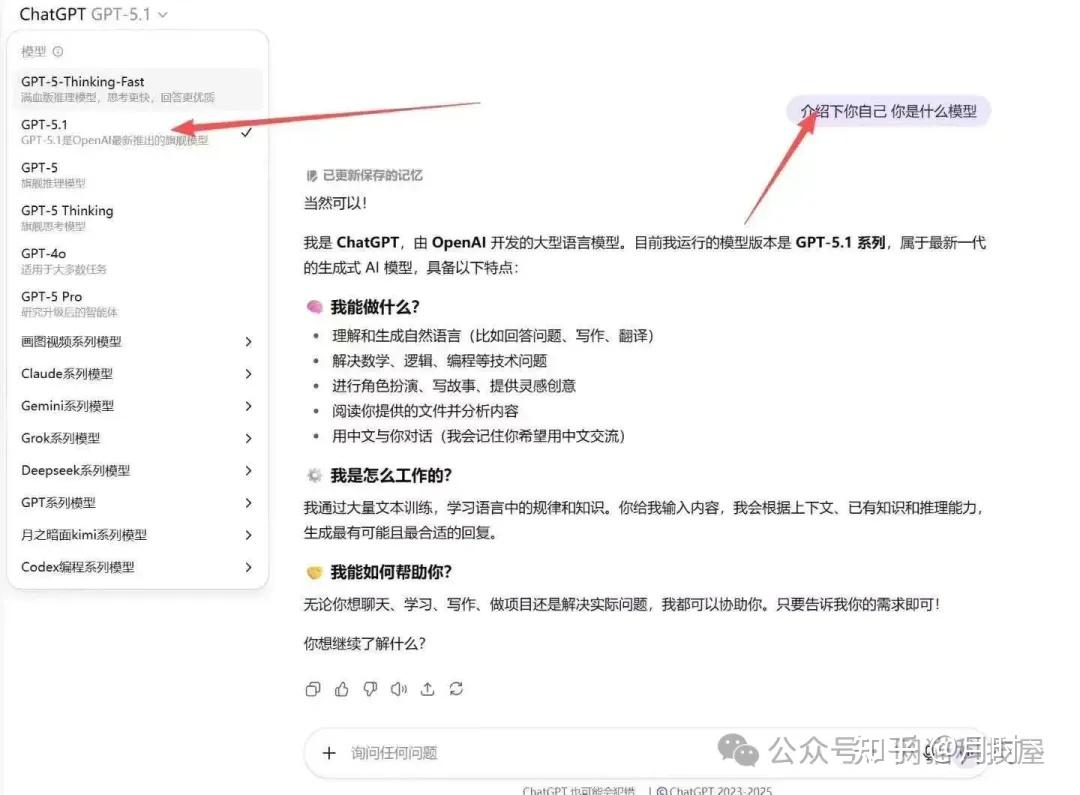
Task: Click the 已更新保存的记忆 memory notice
Action: (x=364, y=176)
